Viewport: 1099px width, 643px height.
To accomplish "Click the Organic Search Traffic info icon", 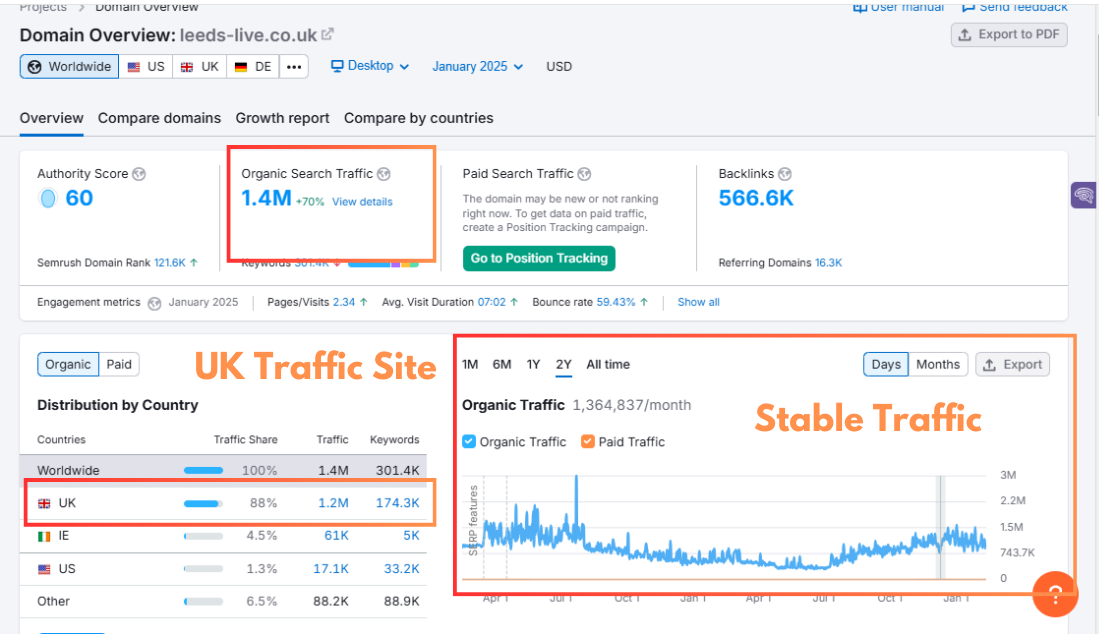I will pyautogui.click(x=384, y=174).
